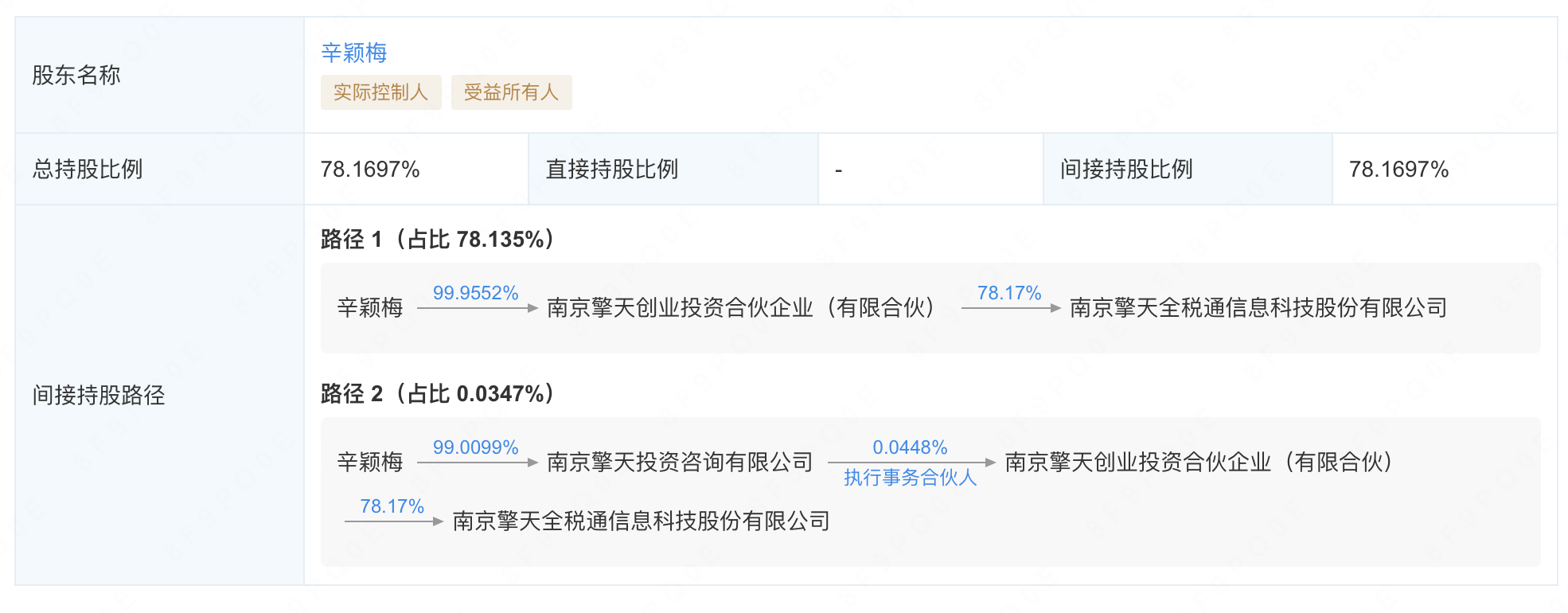The image size is (1568, 613).
Task: Click the 78.17% percentage in path 2
Action: 392,506
